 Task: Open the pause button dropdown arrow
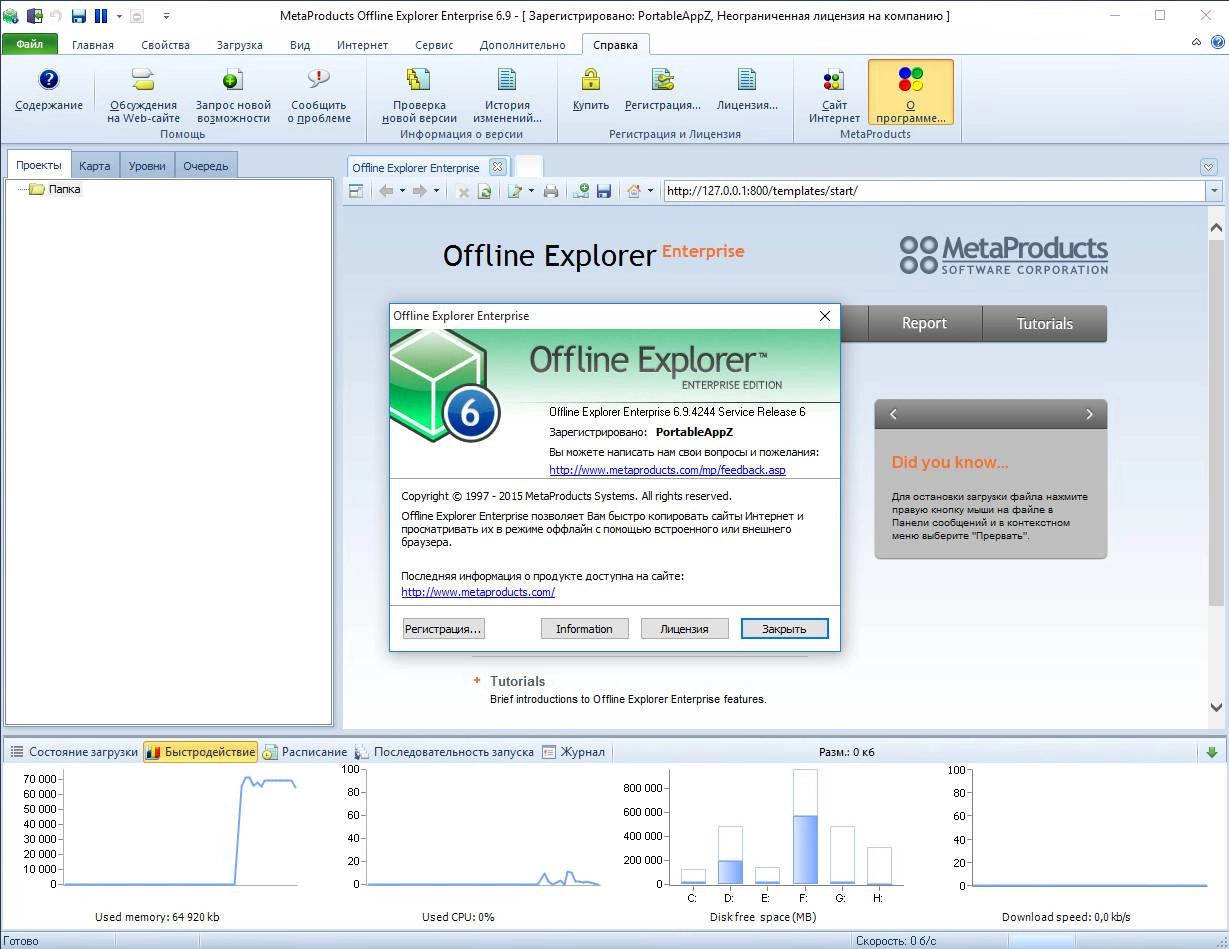[x=119, y=16]
